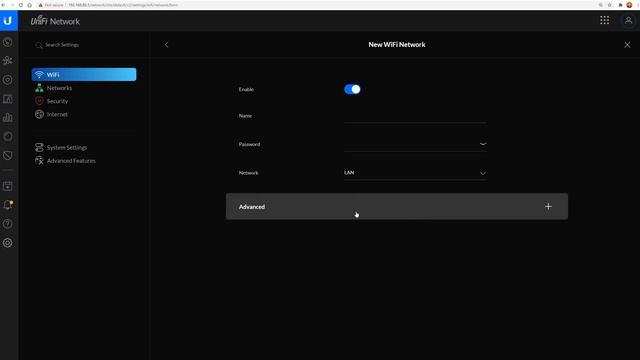Open the shield threat management icon
The width and height of the screenshot is (640, 360).
(7, 155)
